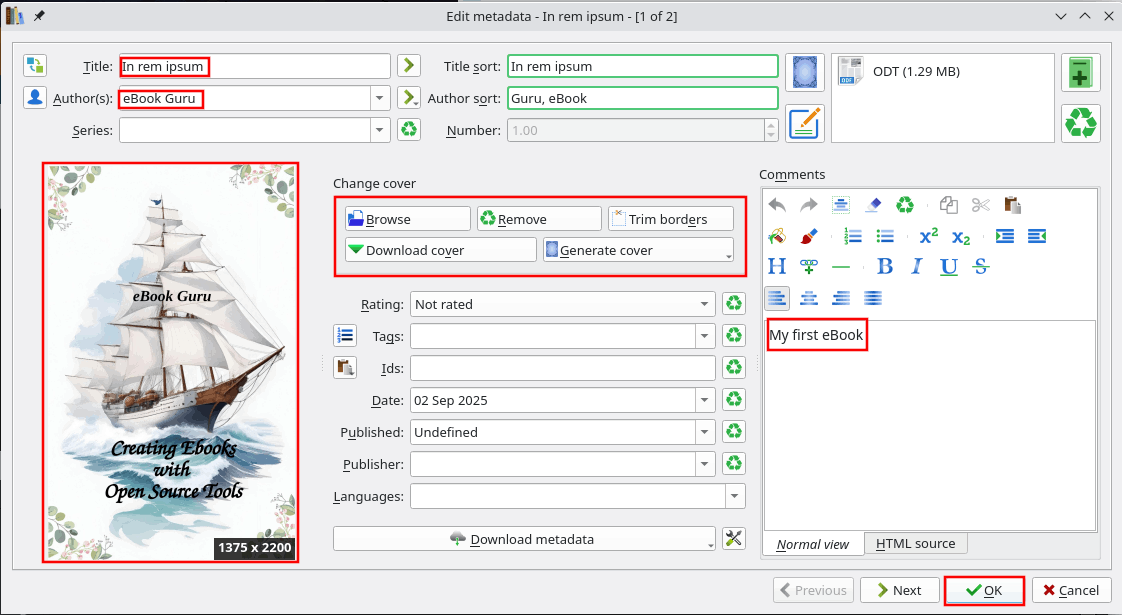Open metadata download configuration wrench icon

733,539
